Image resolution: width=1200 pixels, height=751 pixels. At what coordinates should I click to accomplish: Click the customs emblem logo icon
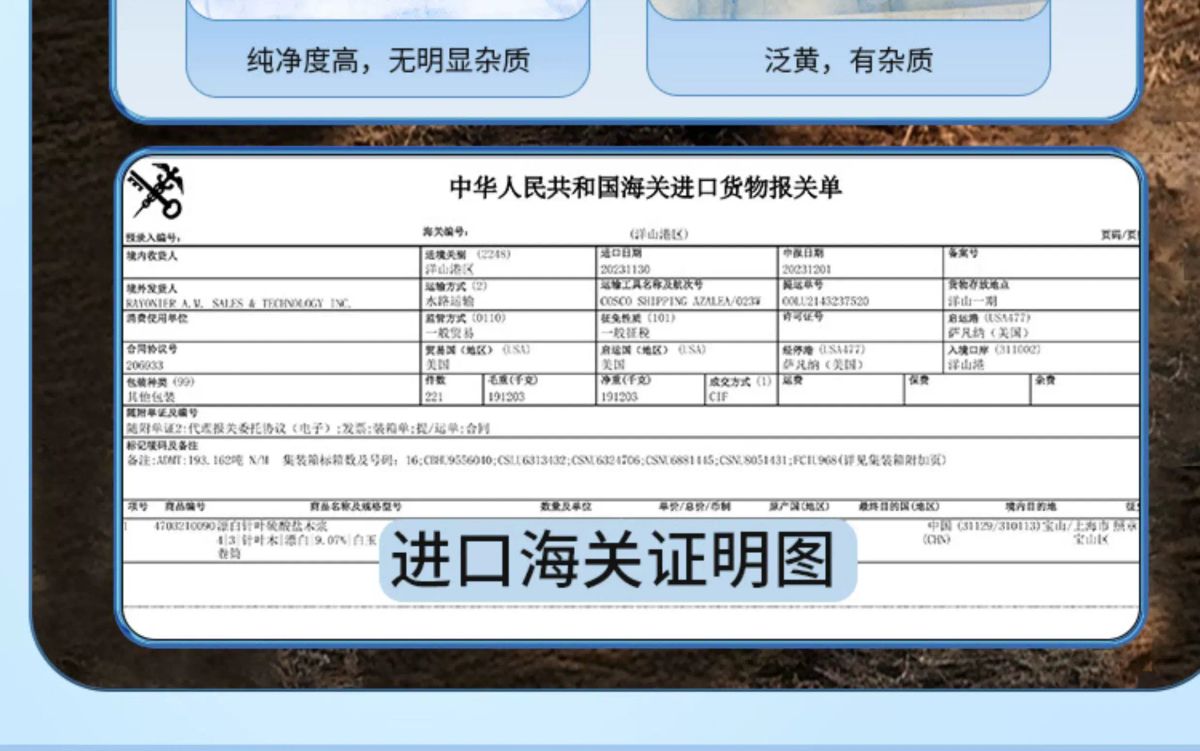tap(156, 190)
